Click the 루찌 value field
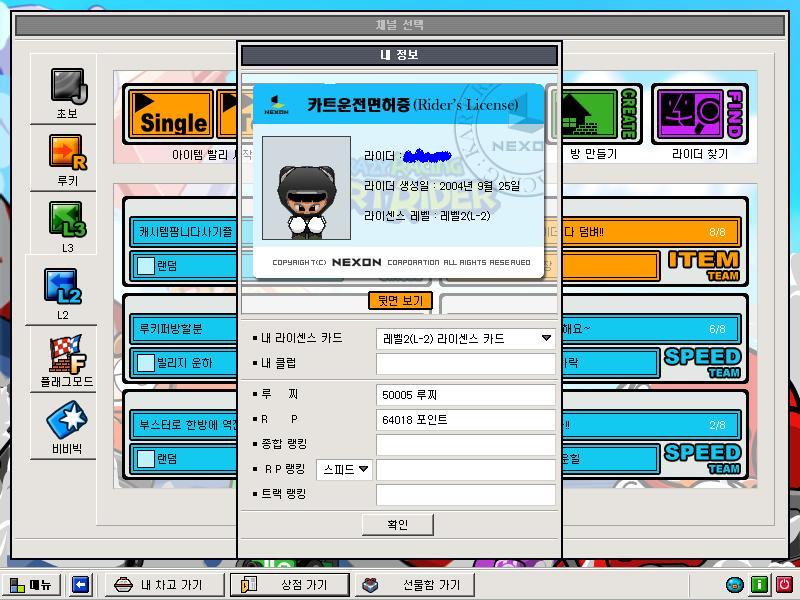 (x=465, y=394)
